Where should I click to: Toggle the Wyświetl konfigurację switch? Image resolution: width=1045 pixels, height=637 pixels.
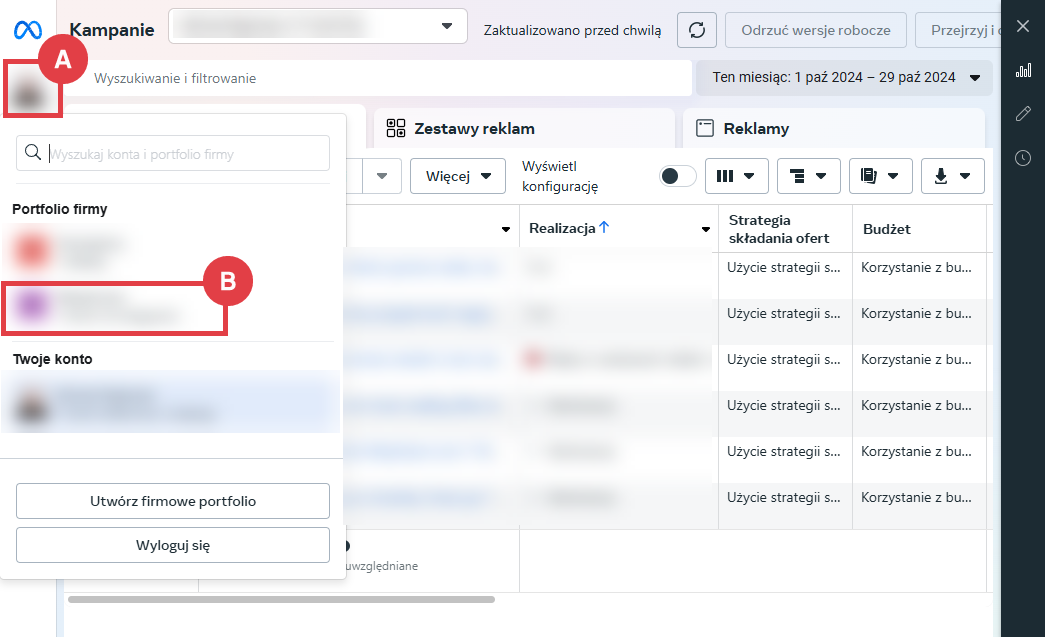click(678, 176)
